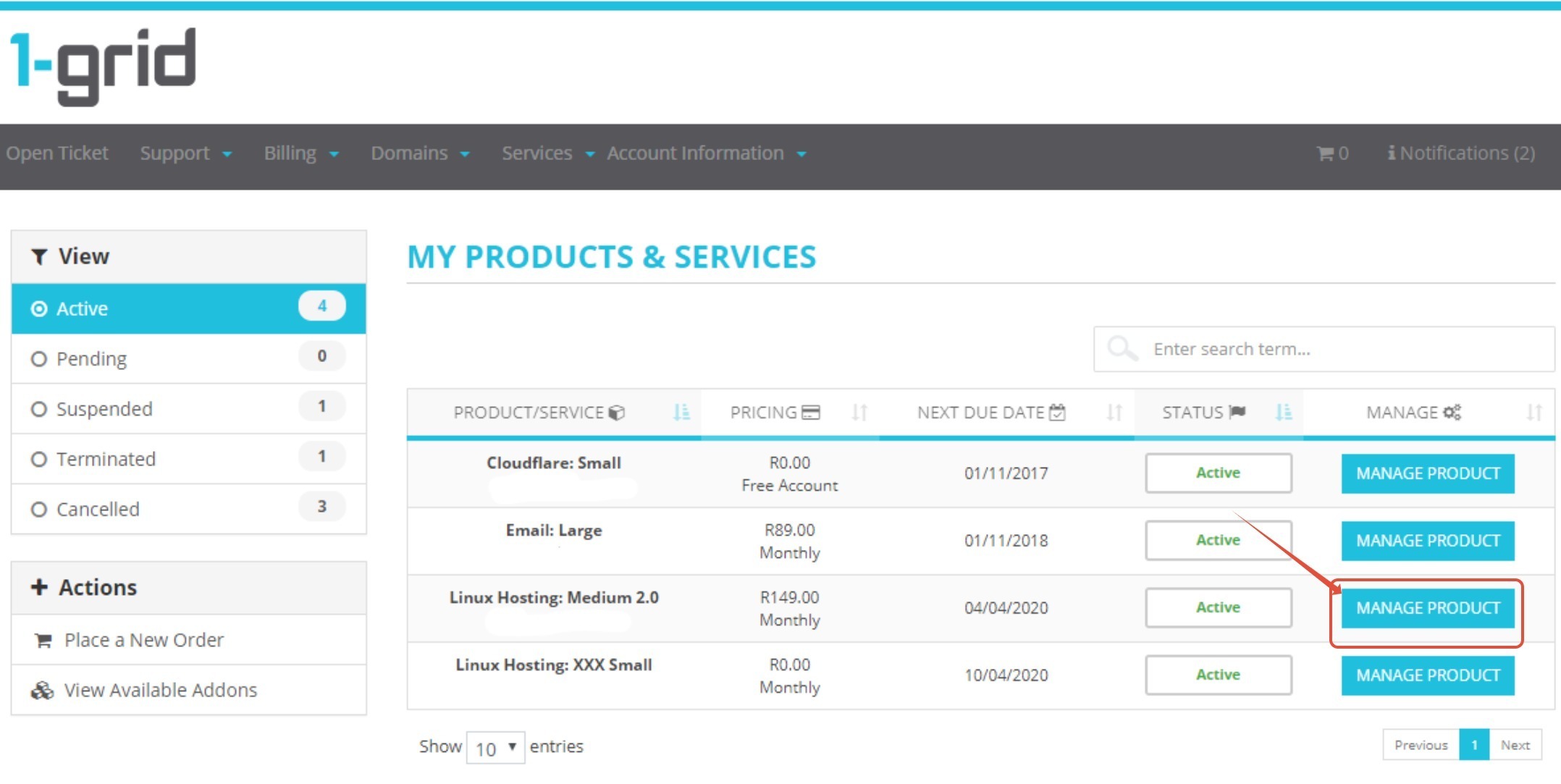The height and width of the screenshot is (784, 1561).
Task: Click the shopping cart icon in navbar
Action: click(x=1325, y=153)
